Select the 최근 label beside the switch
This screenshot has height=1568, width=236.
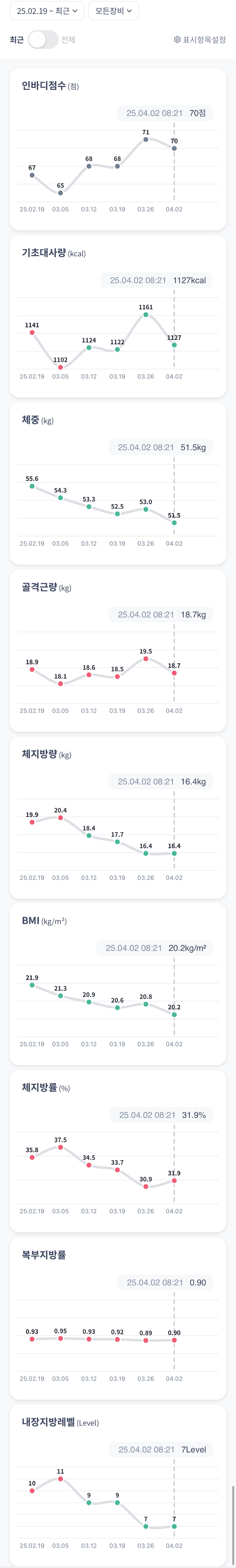coord(16,40)
